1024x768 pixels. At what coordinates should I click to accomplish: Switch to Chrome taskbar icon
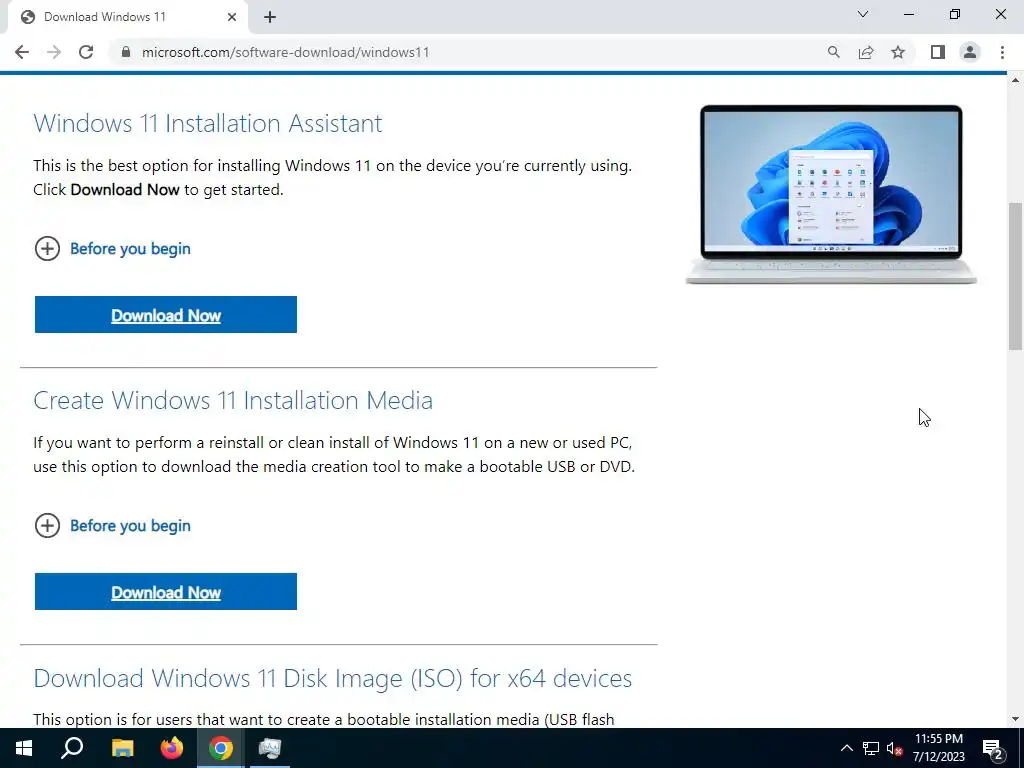pos(221,748)
